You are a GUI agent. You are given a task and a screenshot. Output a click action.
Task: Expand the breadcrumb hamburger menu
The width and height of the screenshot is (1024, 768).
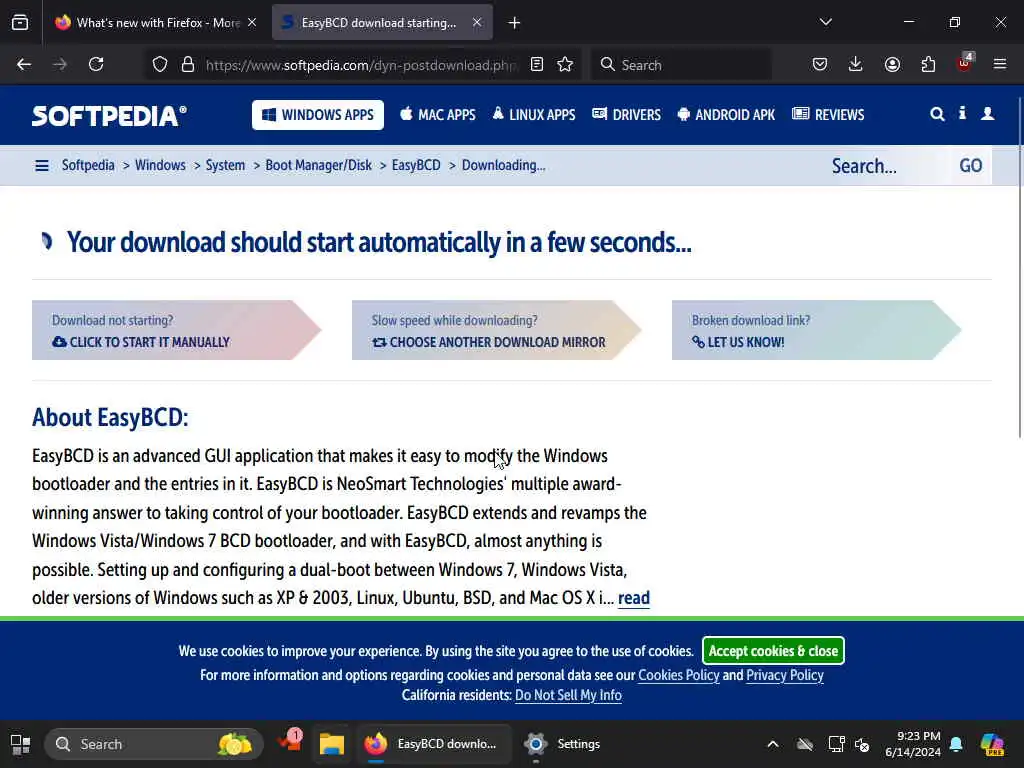click(x=42, y=166)
